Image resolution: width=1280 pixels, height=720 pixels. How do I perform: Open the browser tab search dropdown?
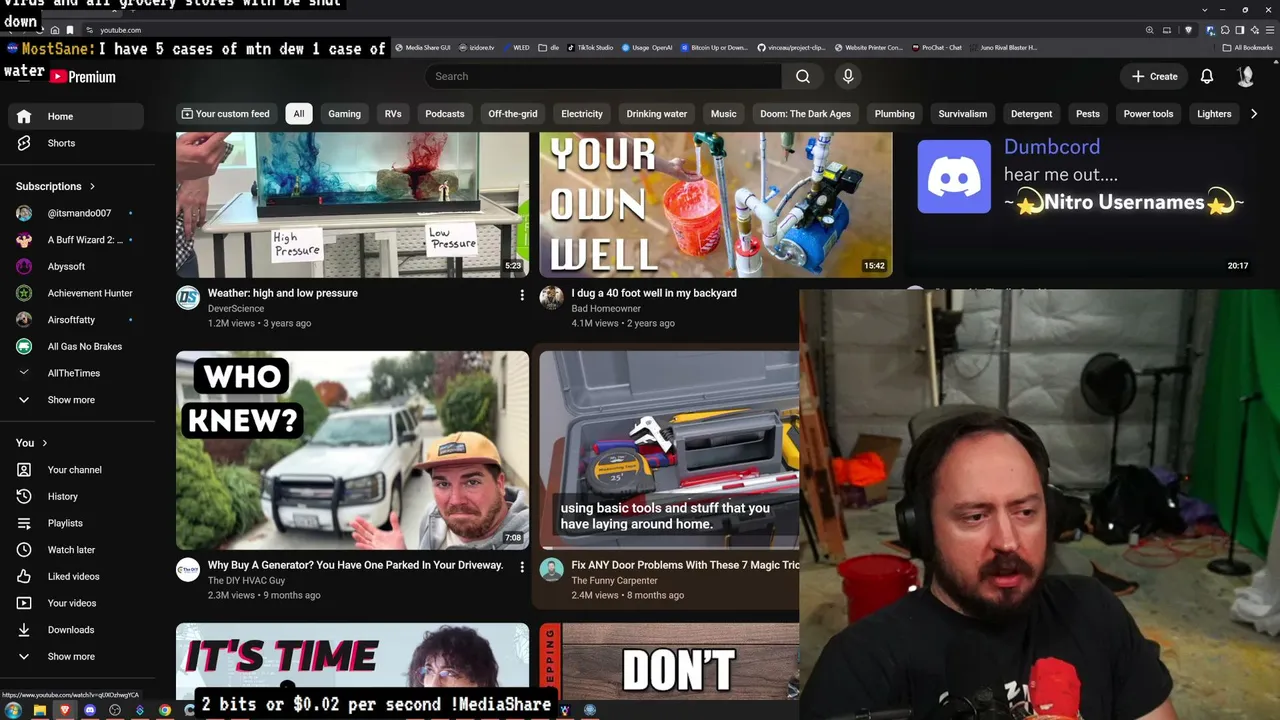pos(1205,9)
